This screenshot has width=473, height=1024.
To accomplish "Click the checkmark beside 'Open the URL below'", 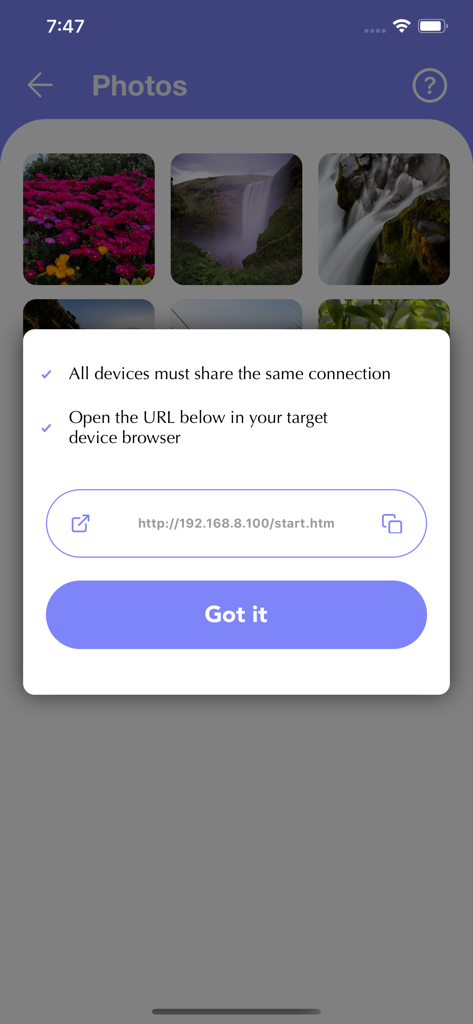I will click(x=46, y=428).
